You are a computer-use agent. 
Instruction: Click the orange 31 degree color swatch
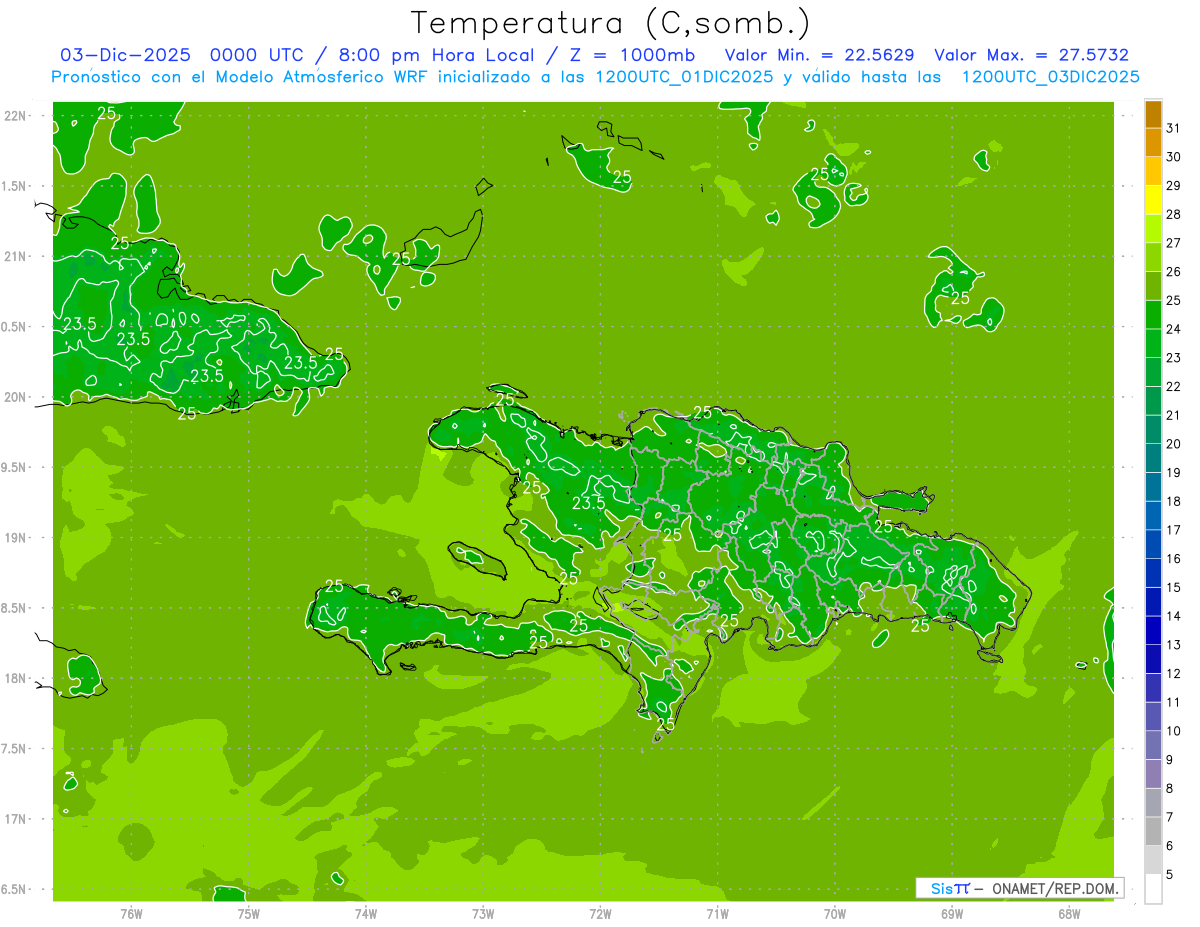(x=1153, y=115)
